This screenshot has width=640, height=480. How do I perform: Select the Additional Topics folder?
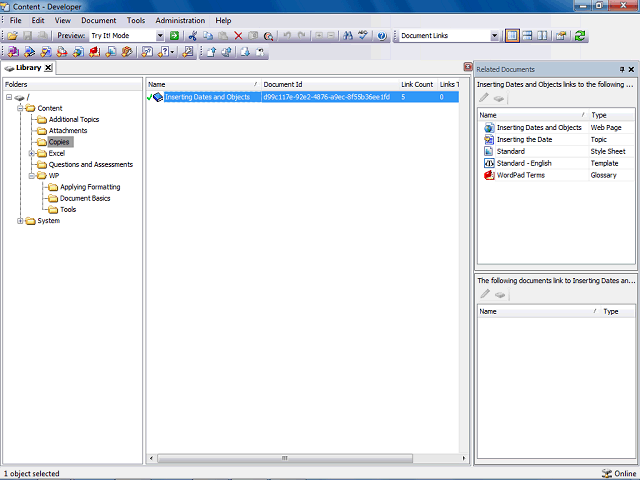click(74, 120)
